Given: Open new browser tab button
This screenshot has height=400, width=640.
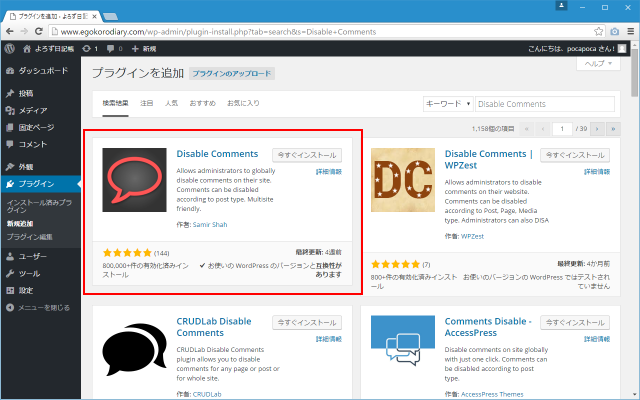Looking at the screenshot, I should [110, 17].
